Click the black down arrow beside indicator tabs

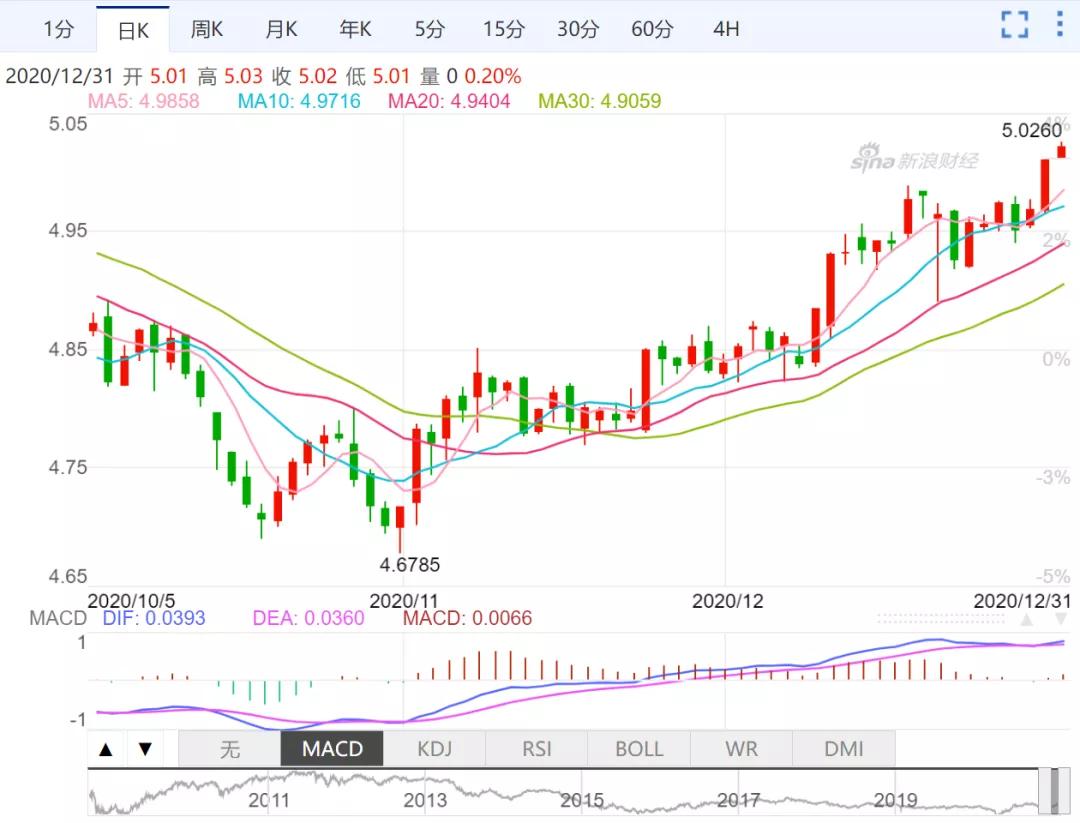click(145, 749)
